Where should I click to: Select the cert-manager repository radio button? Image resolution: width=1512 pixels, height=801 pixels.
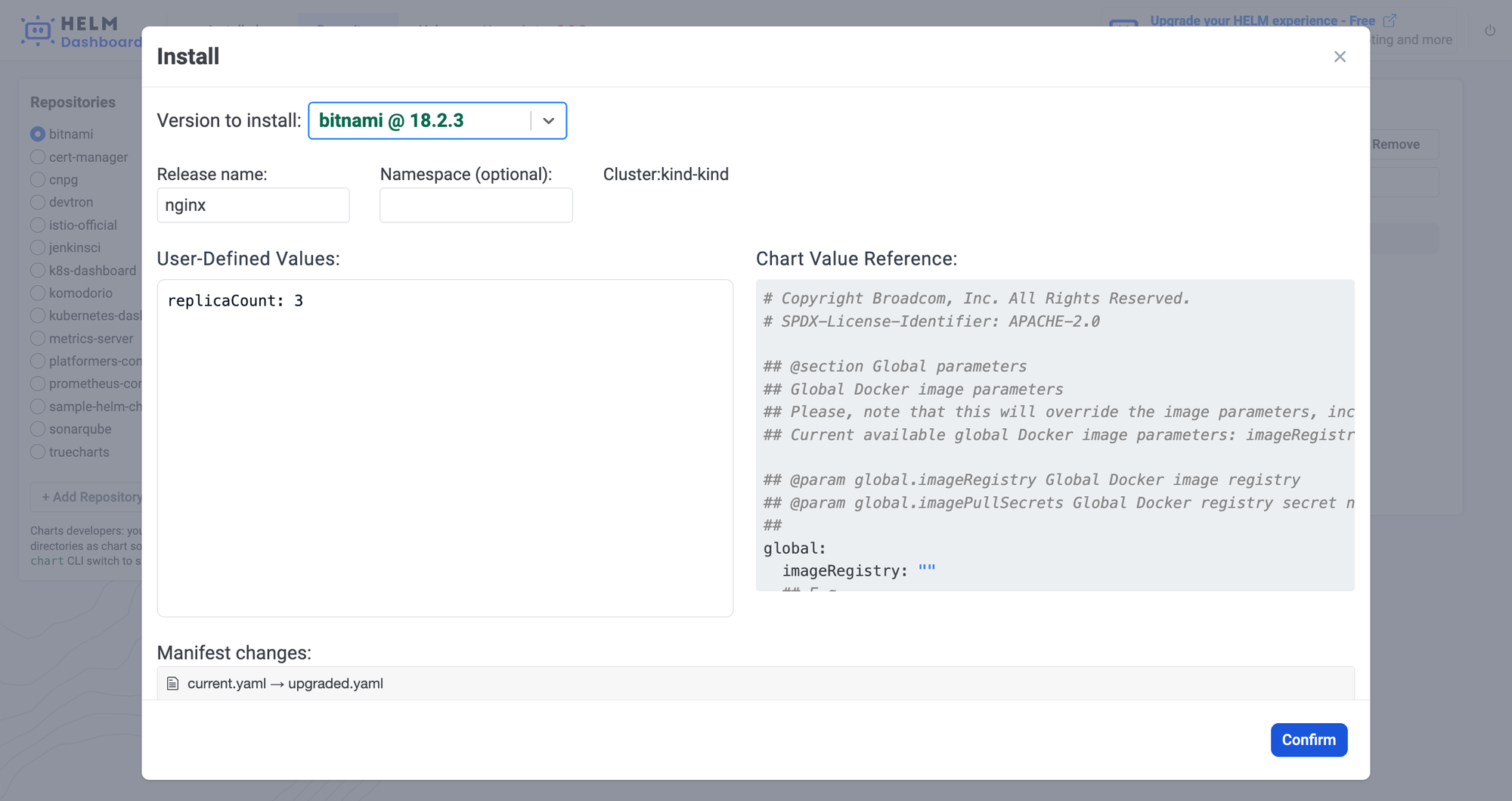point(38,157)
